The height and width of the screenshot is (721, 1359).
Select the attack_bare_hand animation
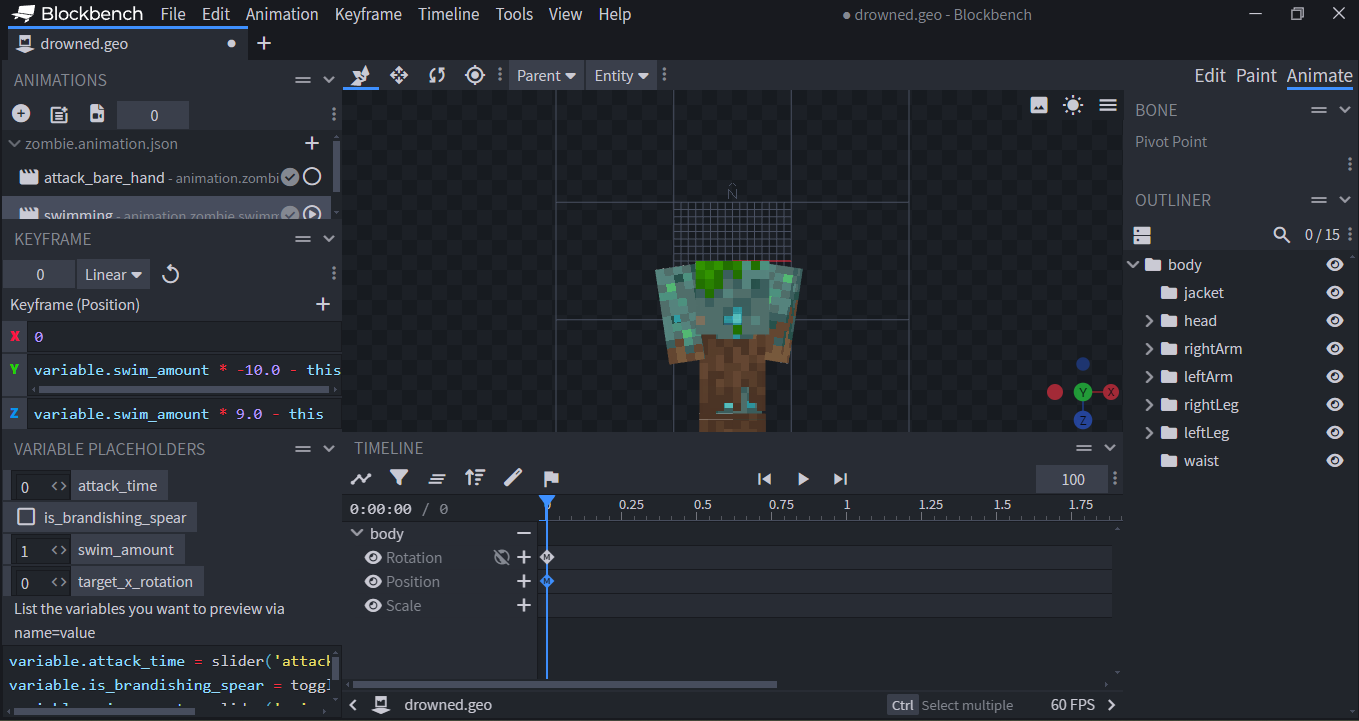pyautogui.click(x=104, y=177)
